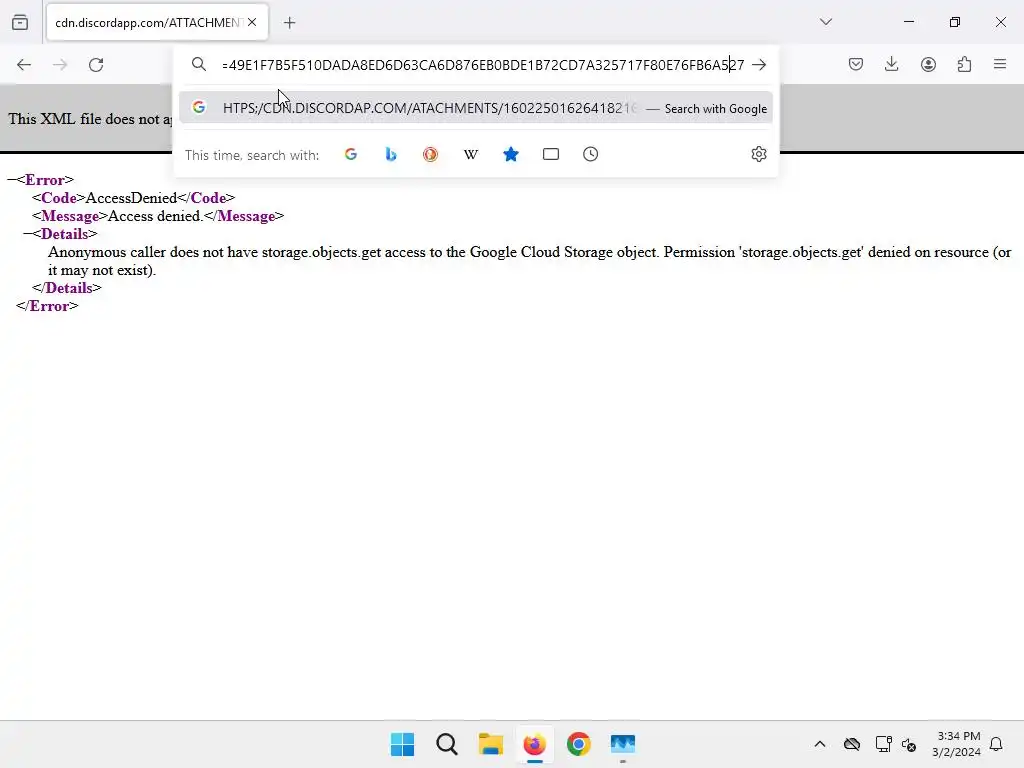Click the AccessDenied code text
This screenshot has width=1024, height=768.
[131, 198]
